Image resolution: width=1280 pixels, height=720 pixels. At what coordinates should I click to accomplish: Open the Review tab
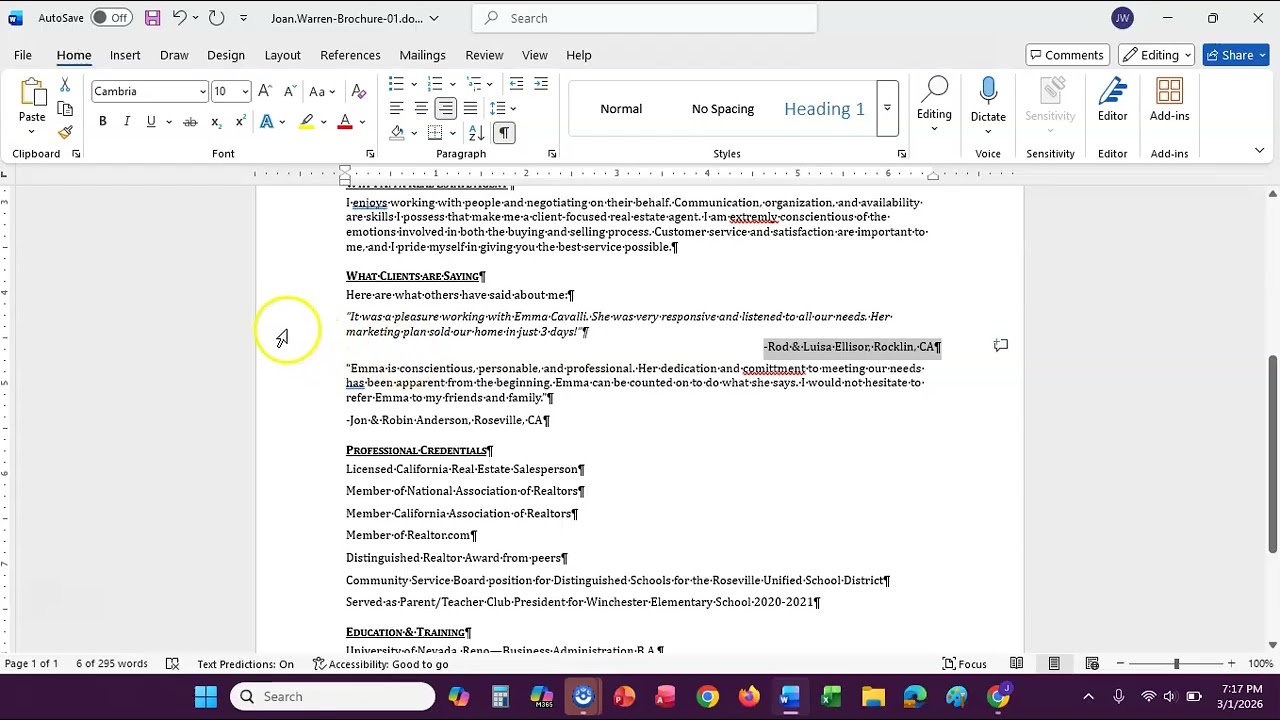coord(484,55)
